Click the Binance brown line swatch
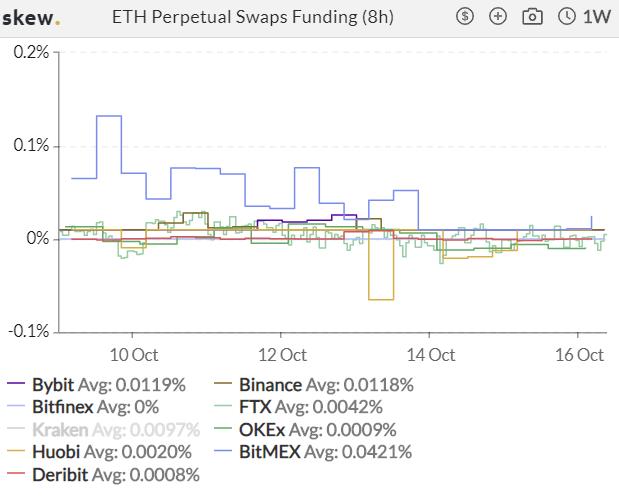 pos(223,383)
